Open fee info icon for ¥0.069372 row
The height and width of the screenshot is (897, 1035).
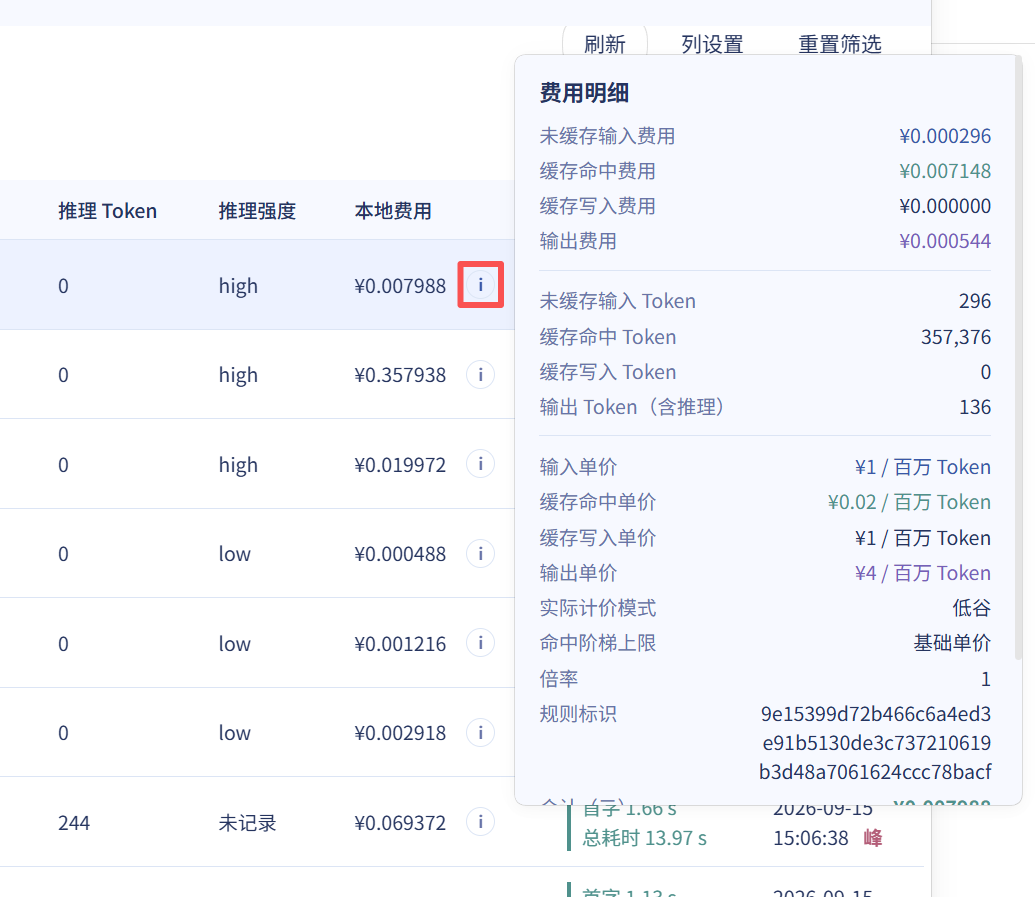pos(481,822)
